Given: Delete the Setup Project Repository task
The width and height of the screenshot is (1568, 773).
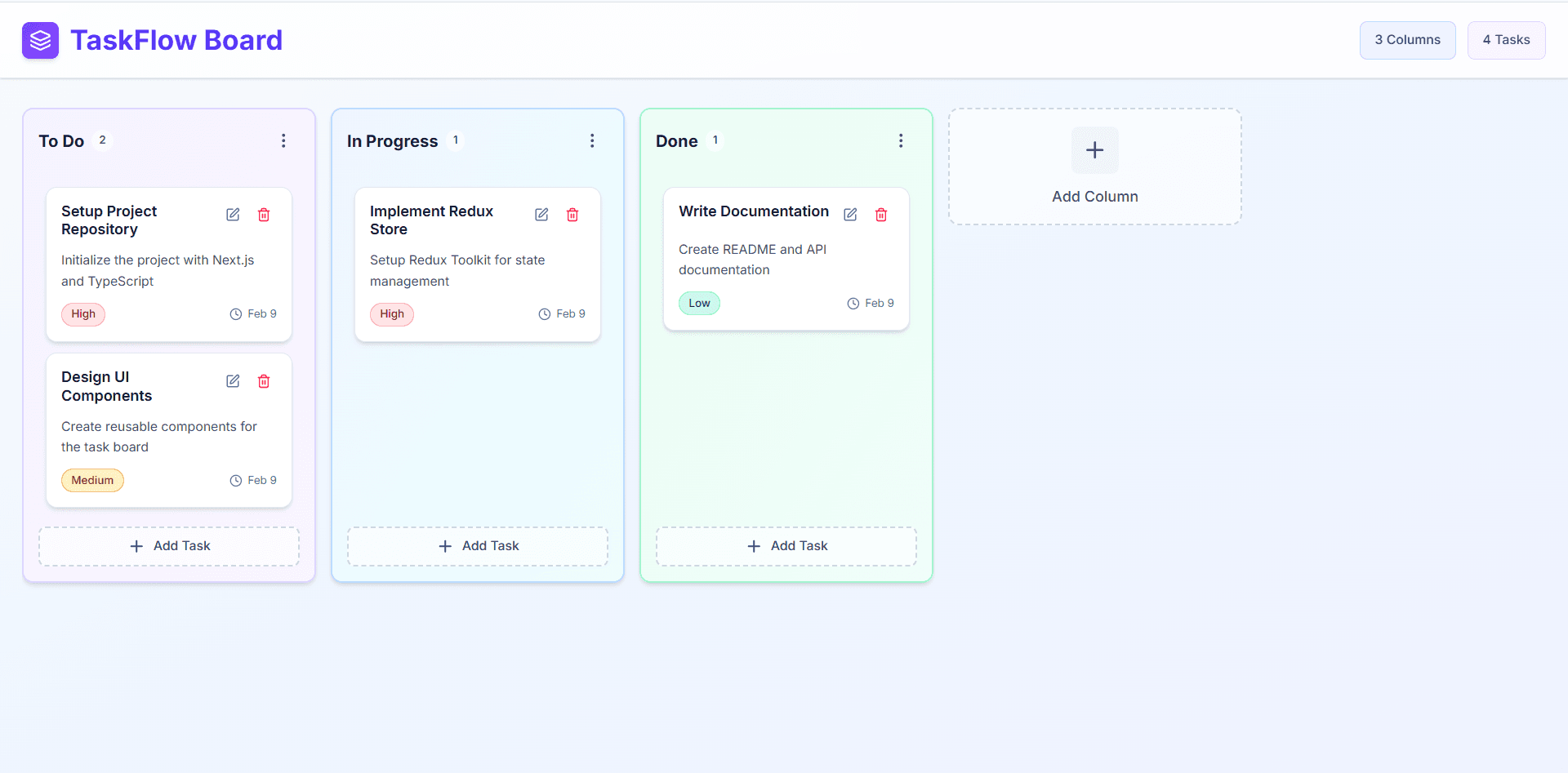Looking at the screenshot, I should 263,214.
